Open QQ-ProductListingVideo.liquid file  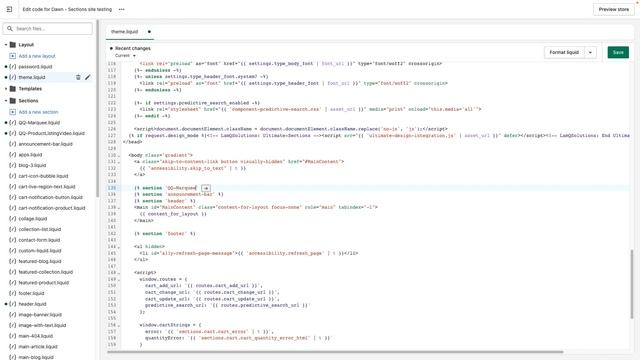pyautogui.click(x=51, y=133)
